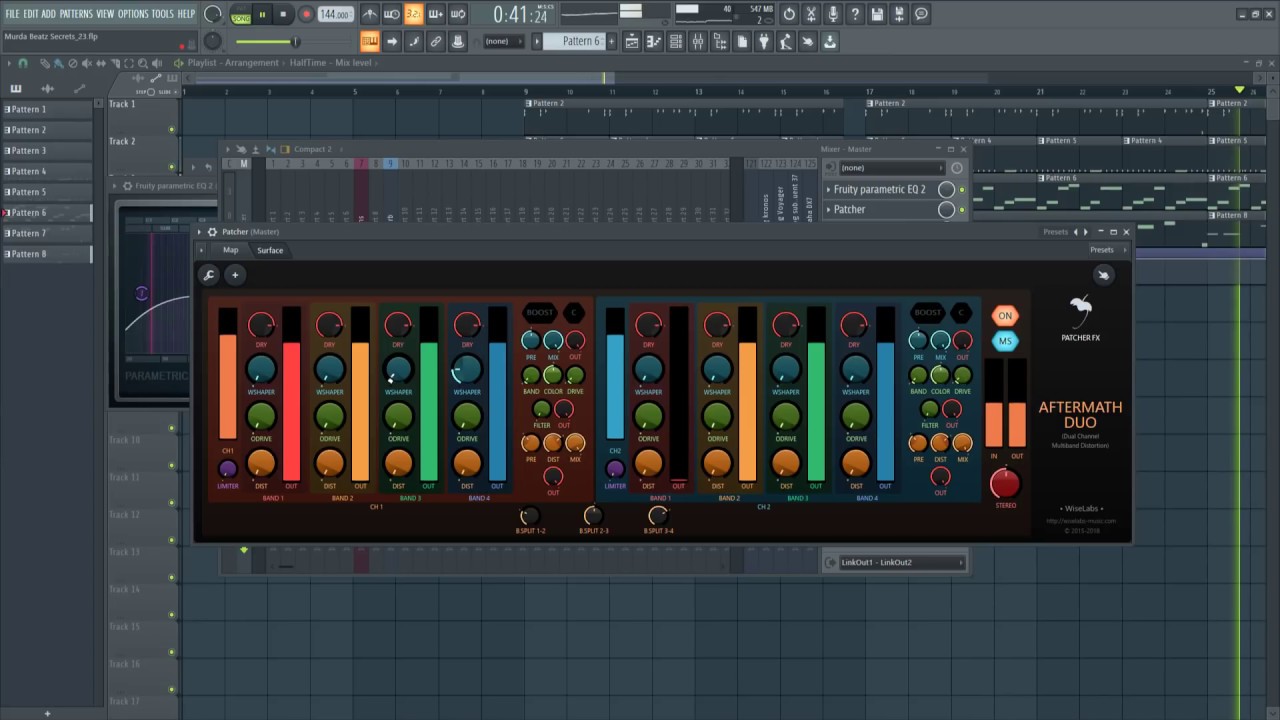
Task: Open audio editor scissors icon
Action: pos(811,14)
